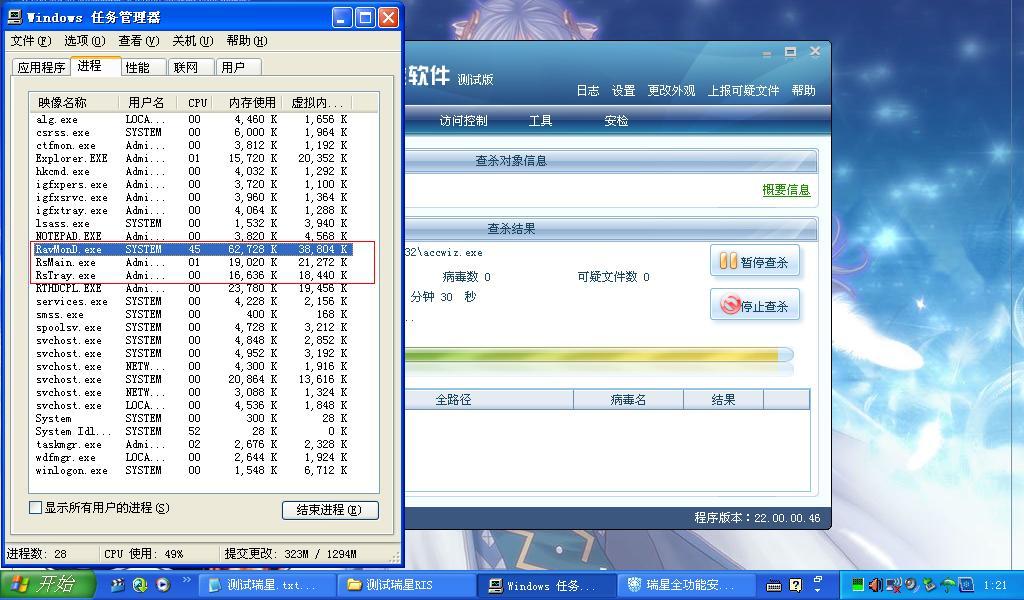1024x600 pixels.
Task: Click the 全路径 results column header
Action: [488, 400]
